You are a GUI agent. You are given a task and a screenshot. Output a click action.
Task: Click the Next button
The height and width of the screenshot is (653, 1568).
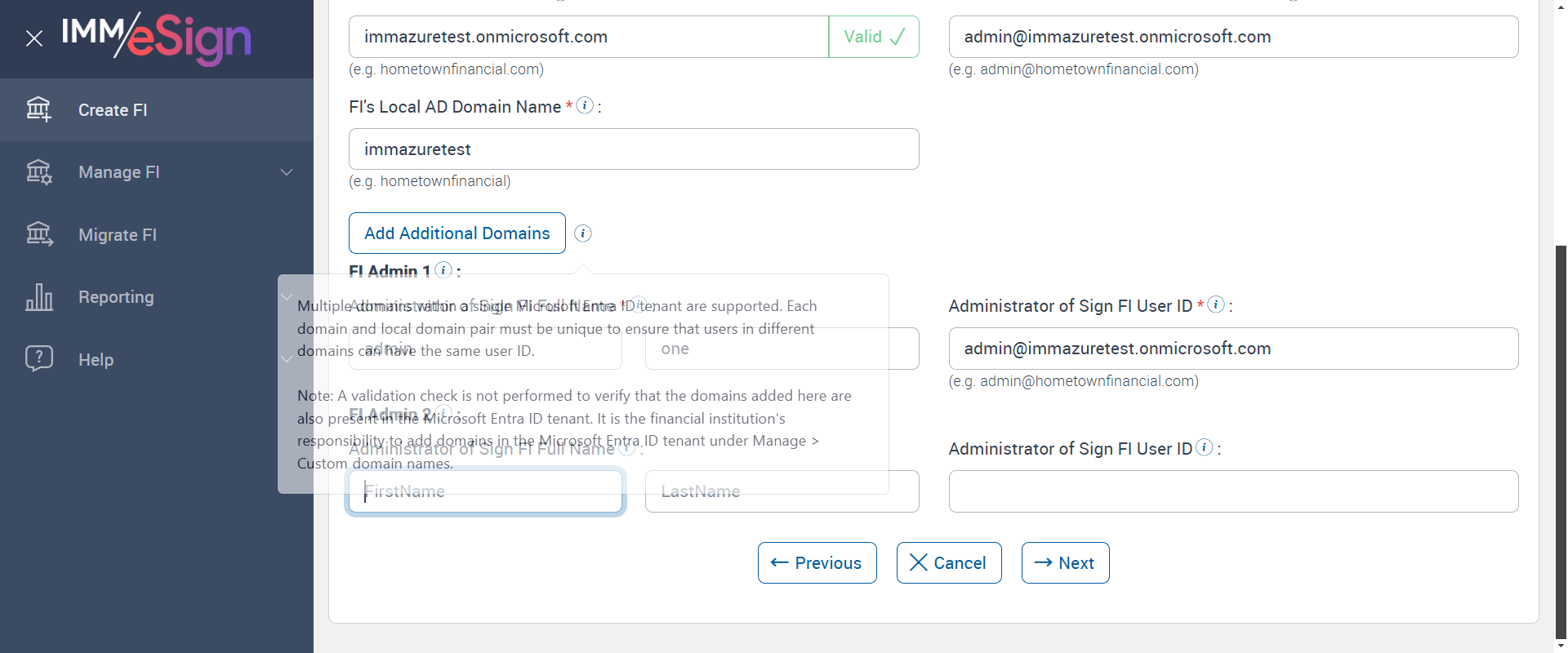click(1065, 563)
